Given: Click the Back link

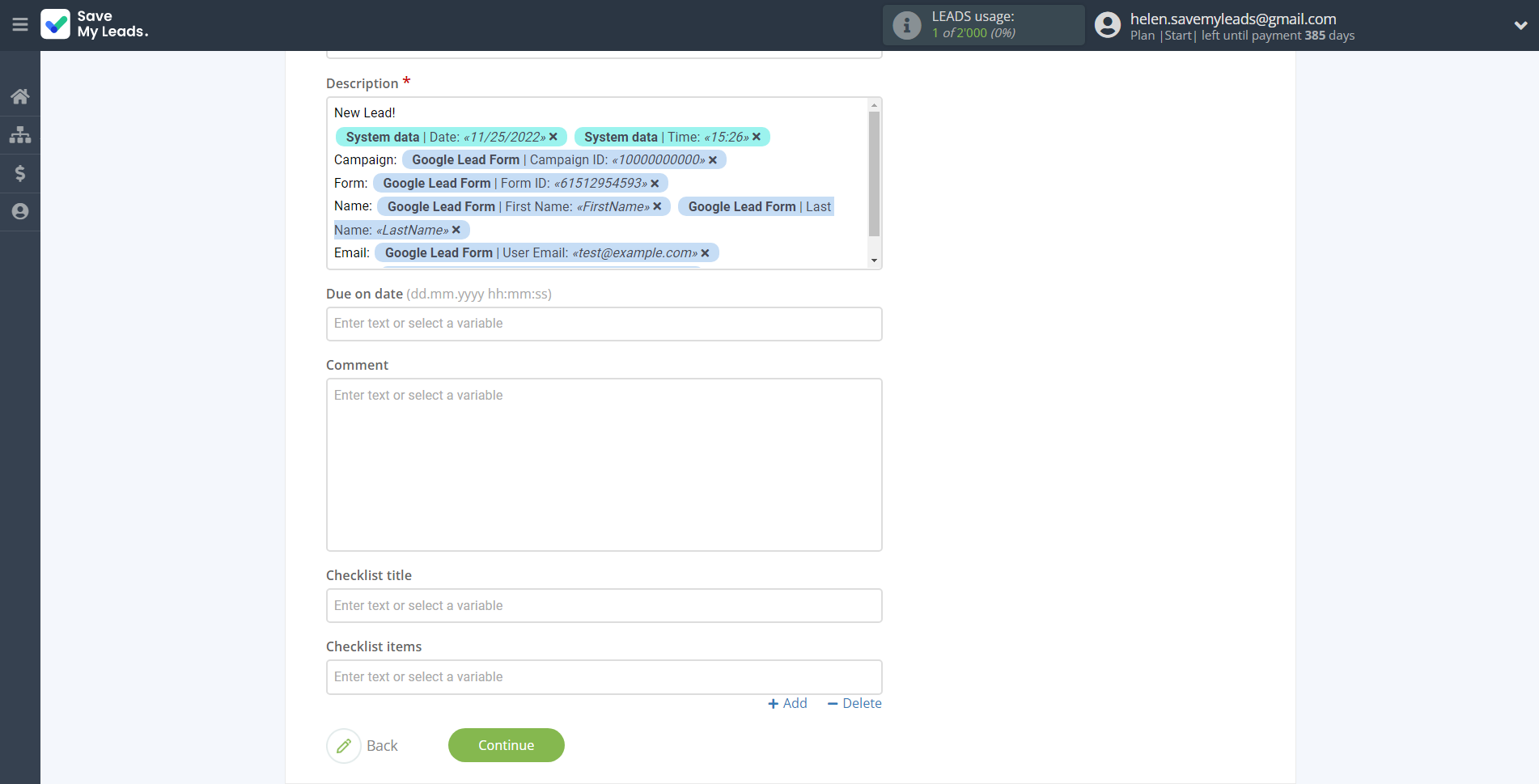Looking at the screenshot, I should point(382,745).
